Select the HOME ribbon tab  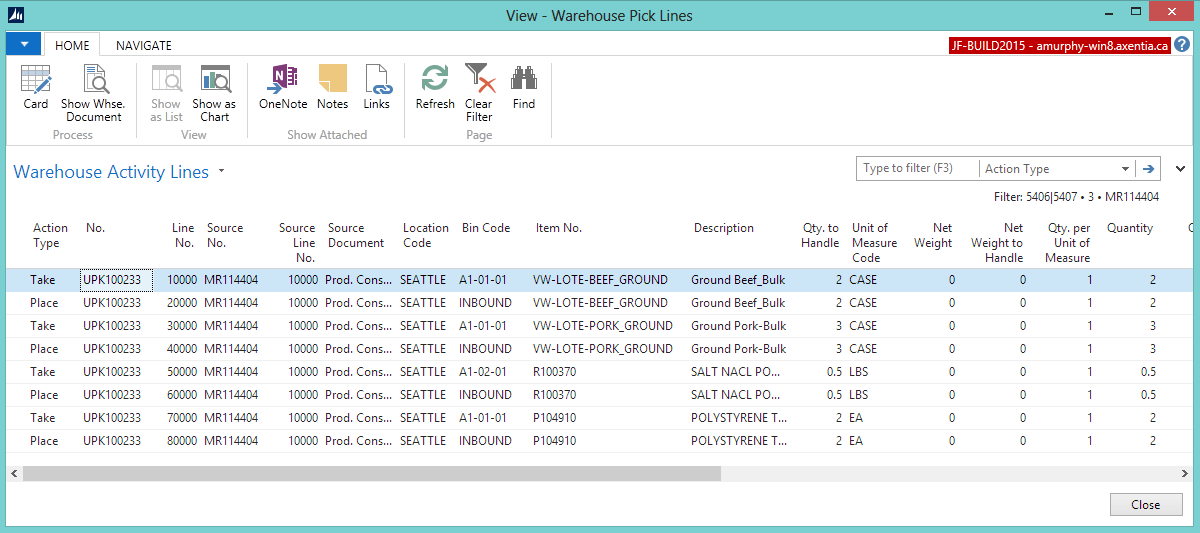72,45
